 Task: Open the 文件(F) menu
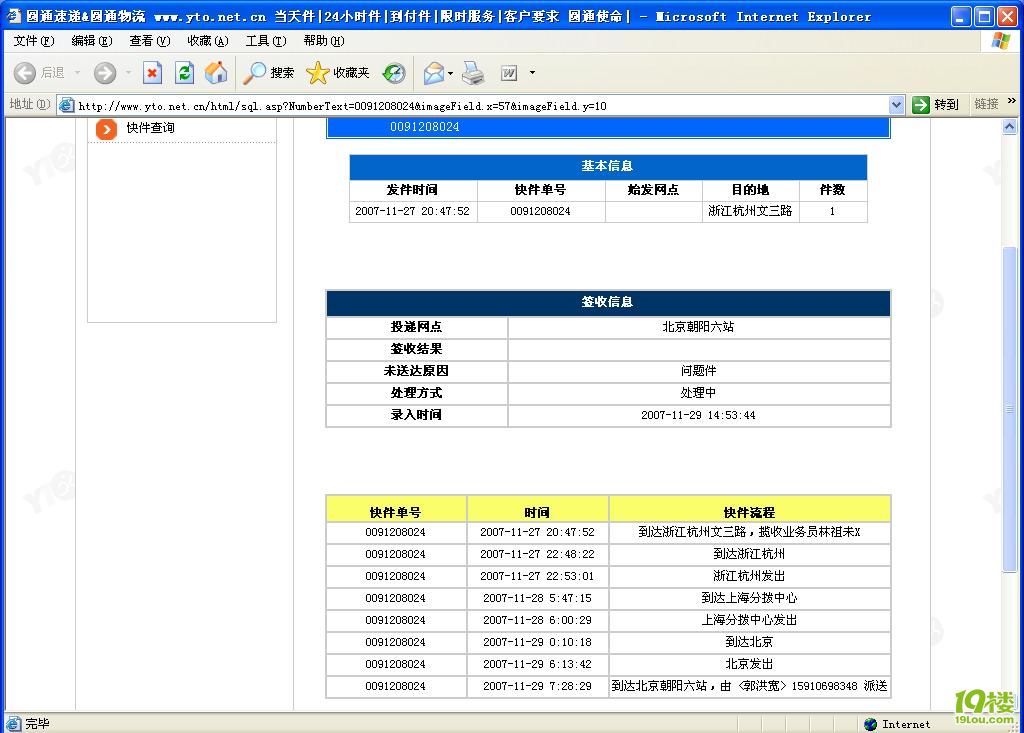34,41
